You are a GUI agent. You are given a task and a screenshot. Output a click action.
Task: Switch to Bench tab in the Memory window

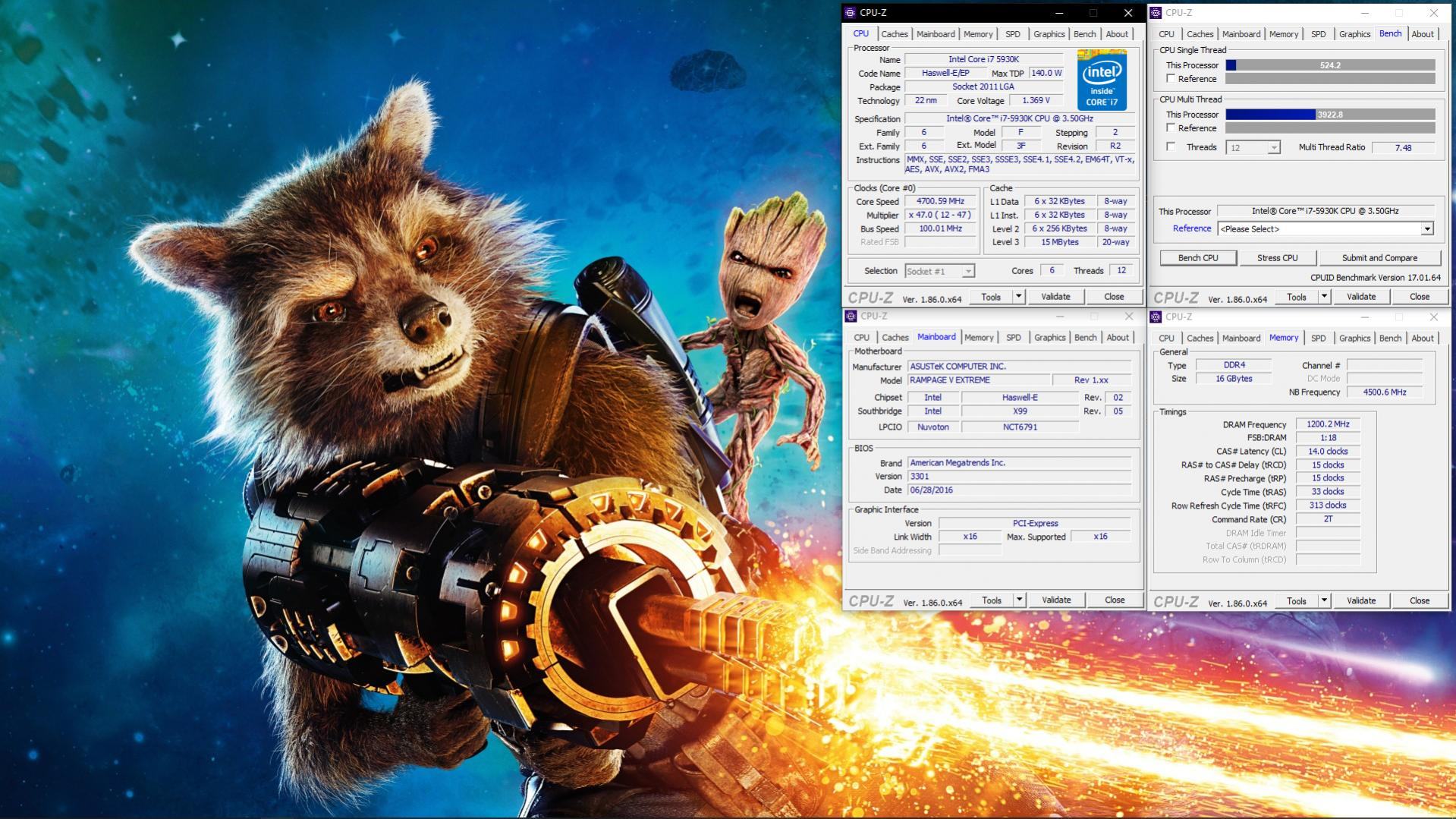pos(1390,338)
